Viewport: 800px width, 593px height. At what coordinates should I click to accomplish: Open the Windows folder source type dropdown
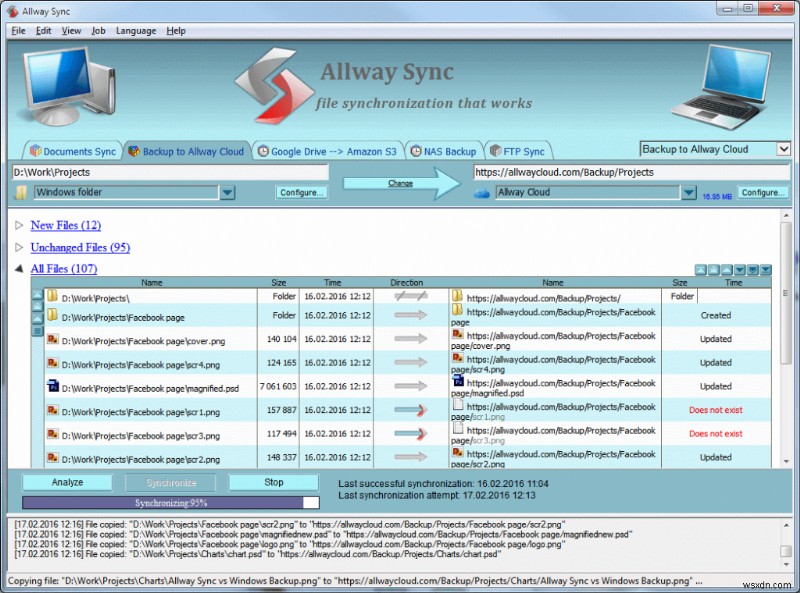(x=226, y=192)
